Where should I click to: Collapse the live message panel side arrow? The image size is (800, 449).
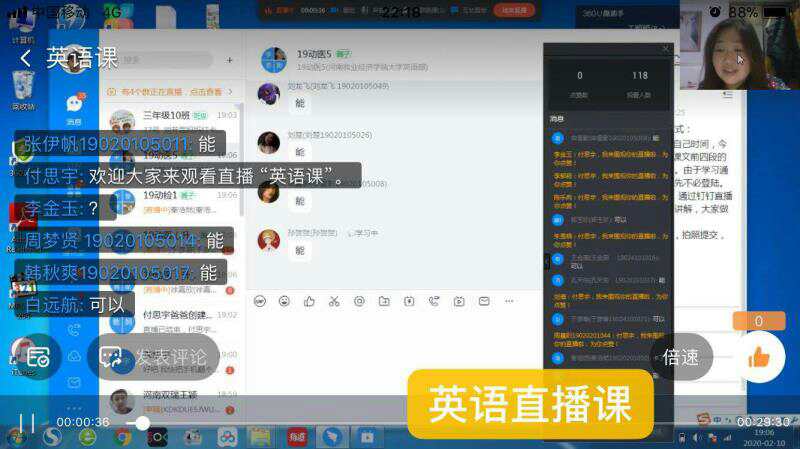[x=546, y=261]
